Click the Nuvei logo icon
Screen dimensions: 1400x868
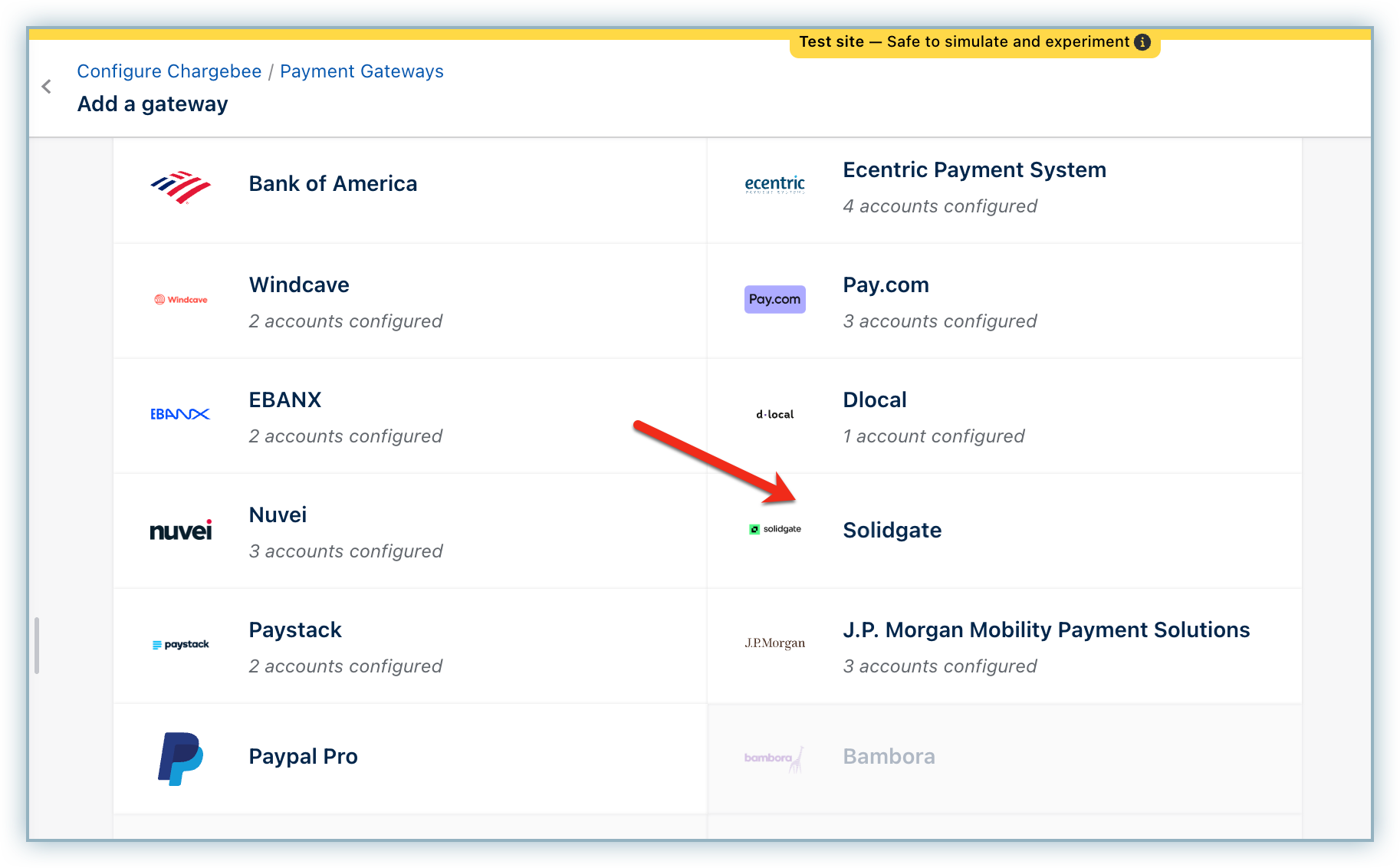[181, 530]
